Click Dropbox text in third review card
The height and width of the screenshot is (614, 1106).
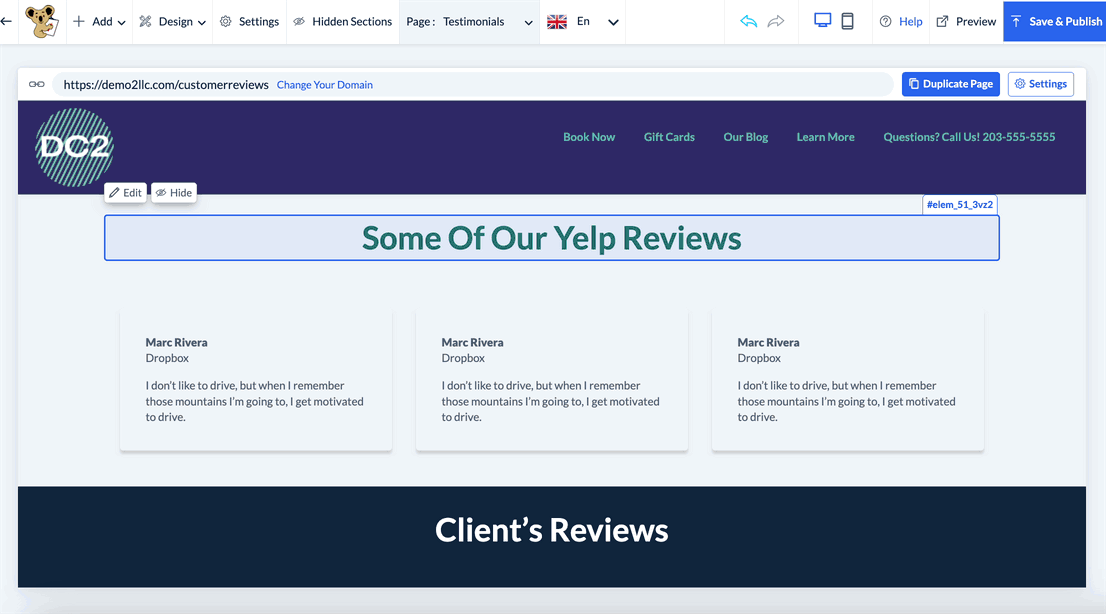tap(759, 358)
